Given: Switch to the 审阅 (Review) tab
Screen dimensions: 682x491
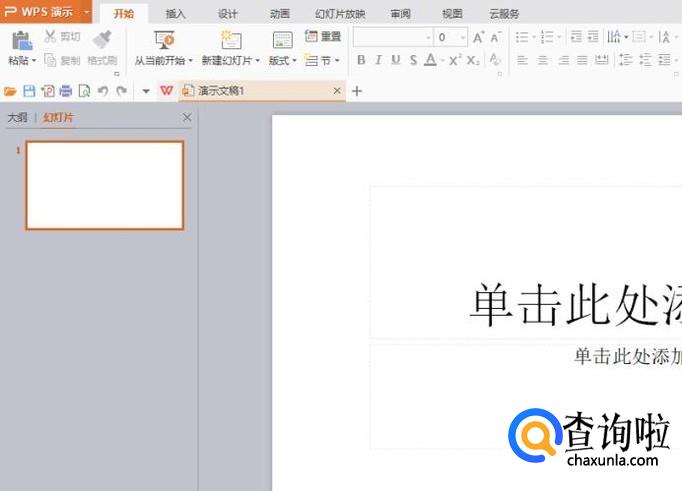Looking at the screenshot, I should pyautogui.click(x=401, y=14).
